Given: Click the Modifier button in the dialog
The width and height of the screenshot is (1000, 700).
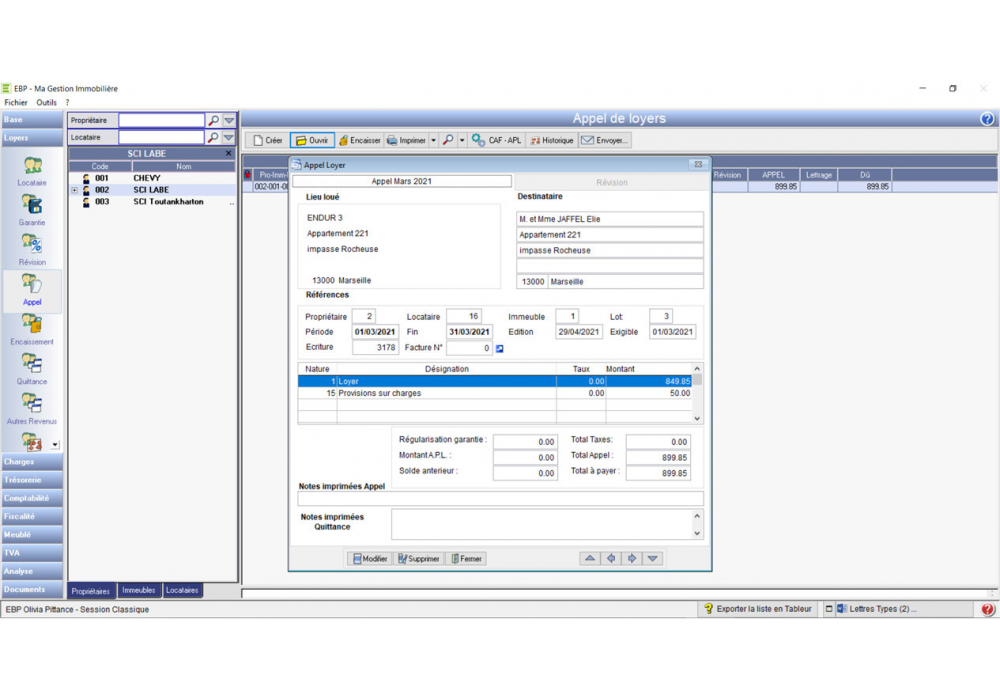Looking at the screenshot, I should (x=369, y=559).
